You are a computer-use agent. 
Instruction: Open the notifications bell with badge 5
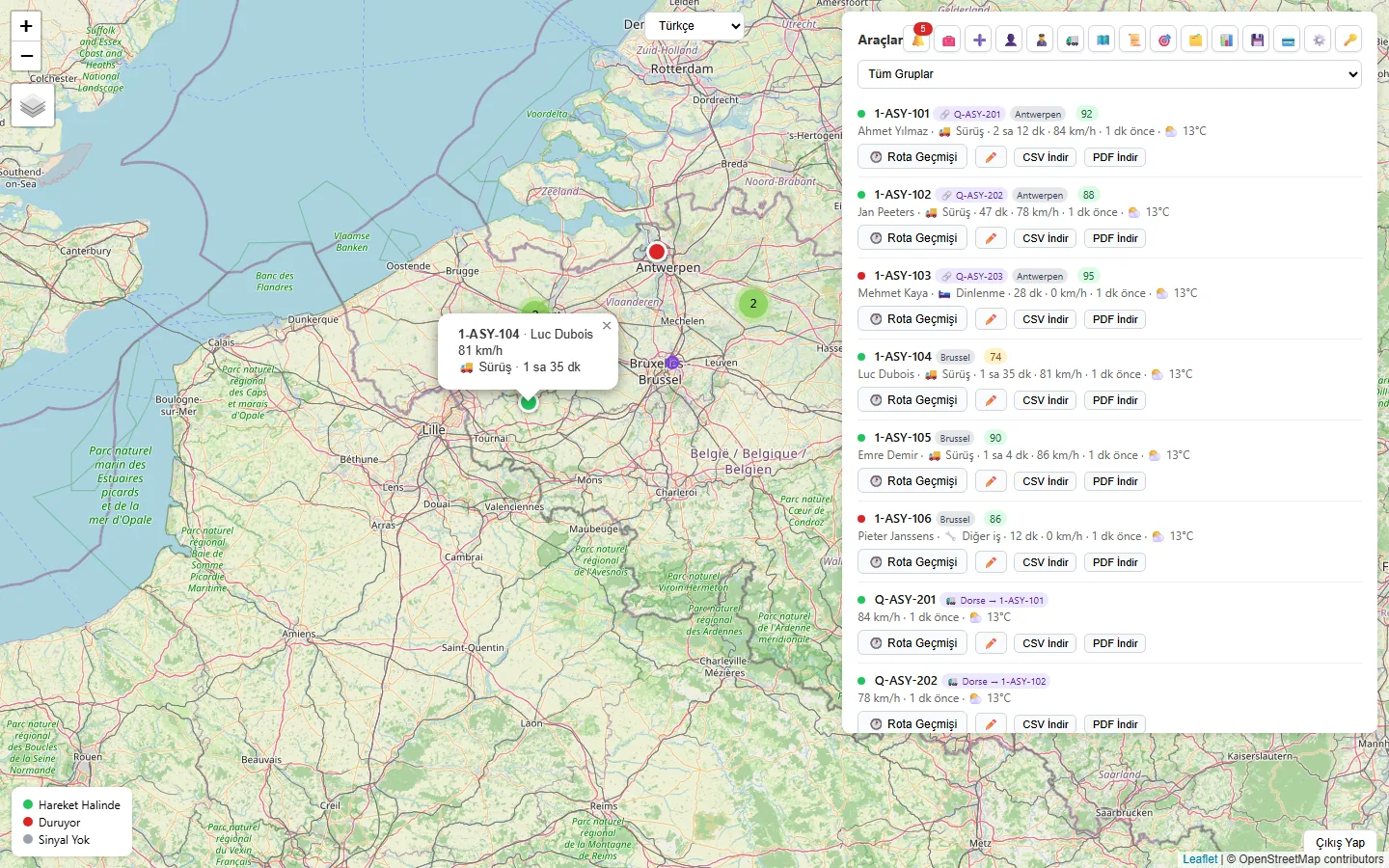[x=918, y=40]
